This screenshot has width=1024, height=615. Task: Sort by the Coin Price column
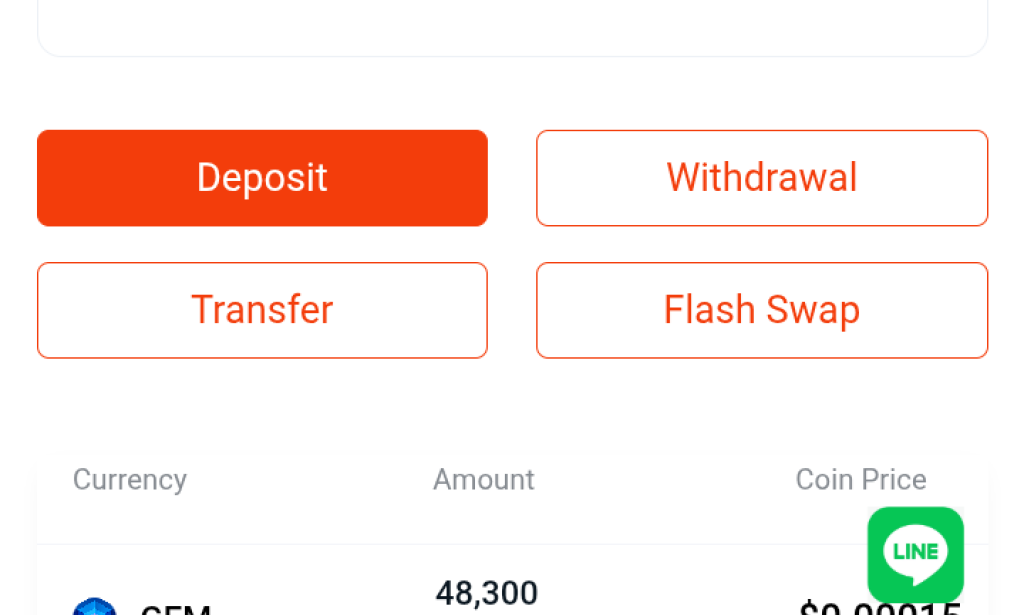click(x=860, y=479)
